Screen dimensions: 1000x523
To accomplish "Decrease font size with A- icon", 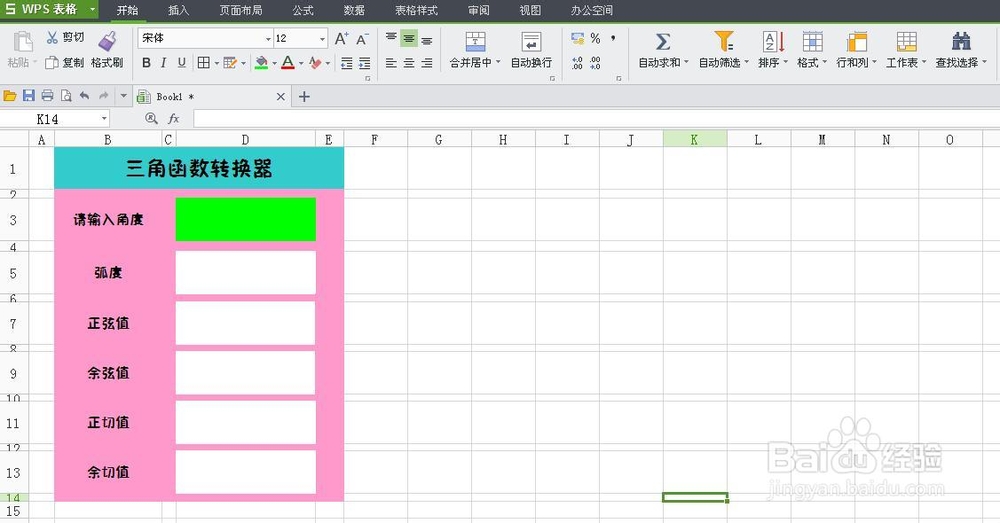I will pos(362,39).
